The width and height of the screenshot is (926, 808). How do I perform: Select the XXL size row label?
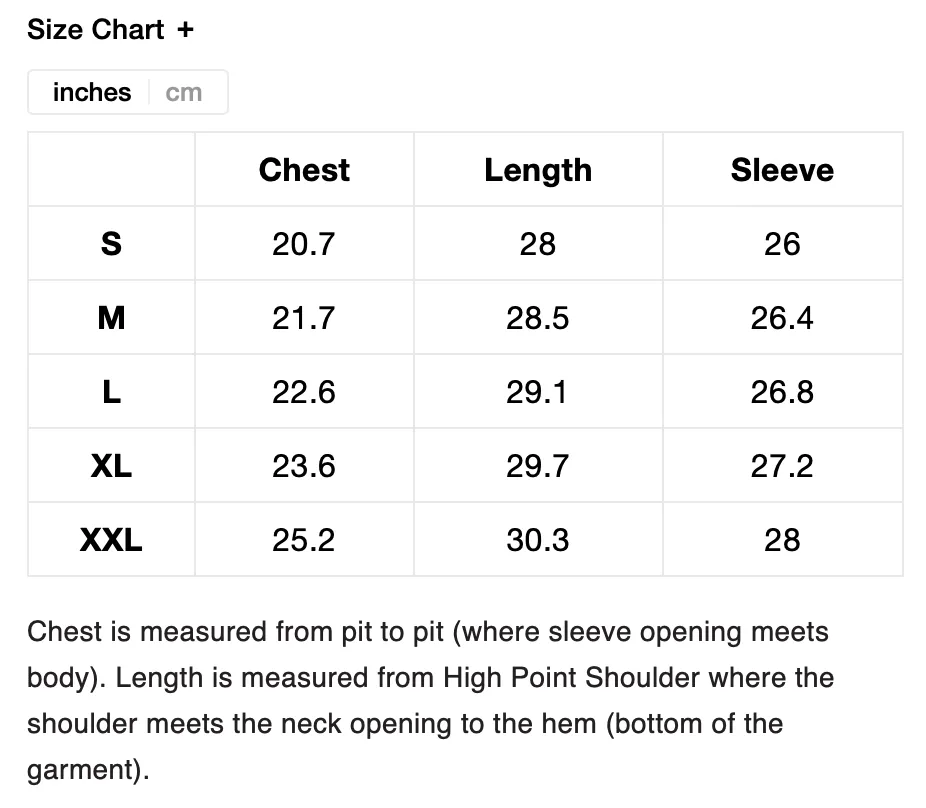click(111, 540)
